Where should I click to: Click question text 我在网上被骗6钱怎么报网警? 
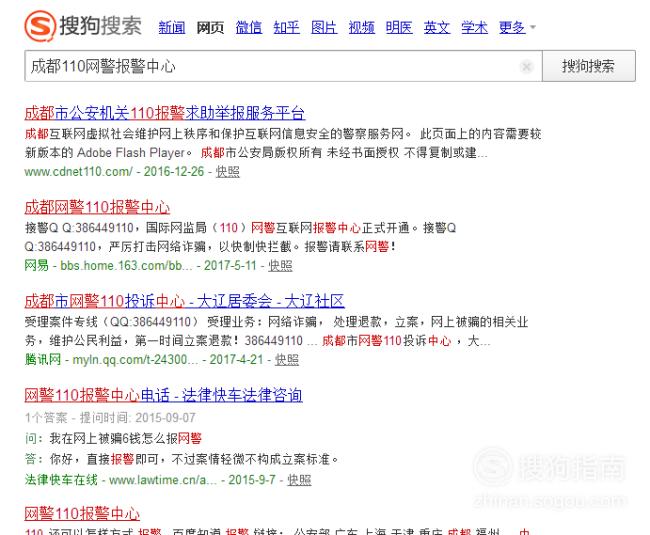[x=126, y=438]
